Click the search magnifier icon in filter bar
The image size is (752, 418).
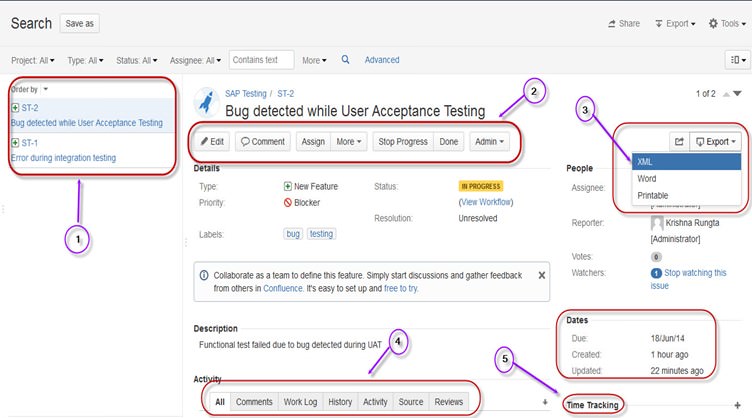click(x=346, y=60)
